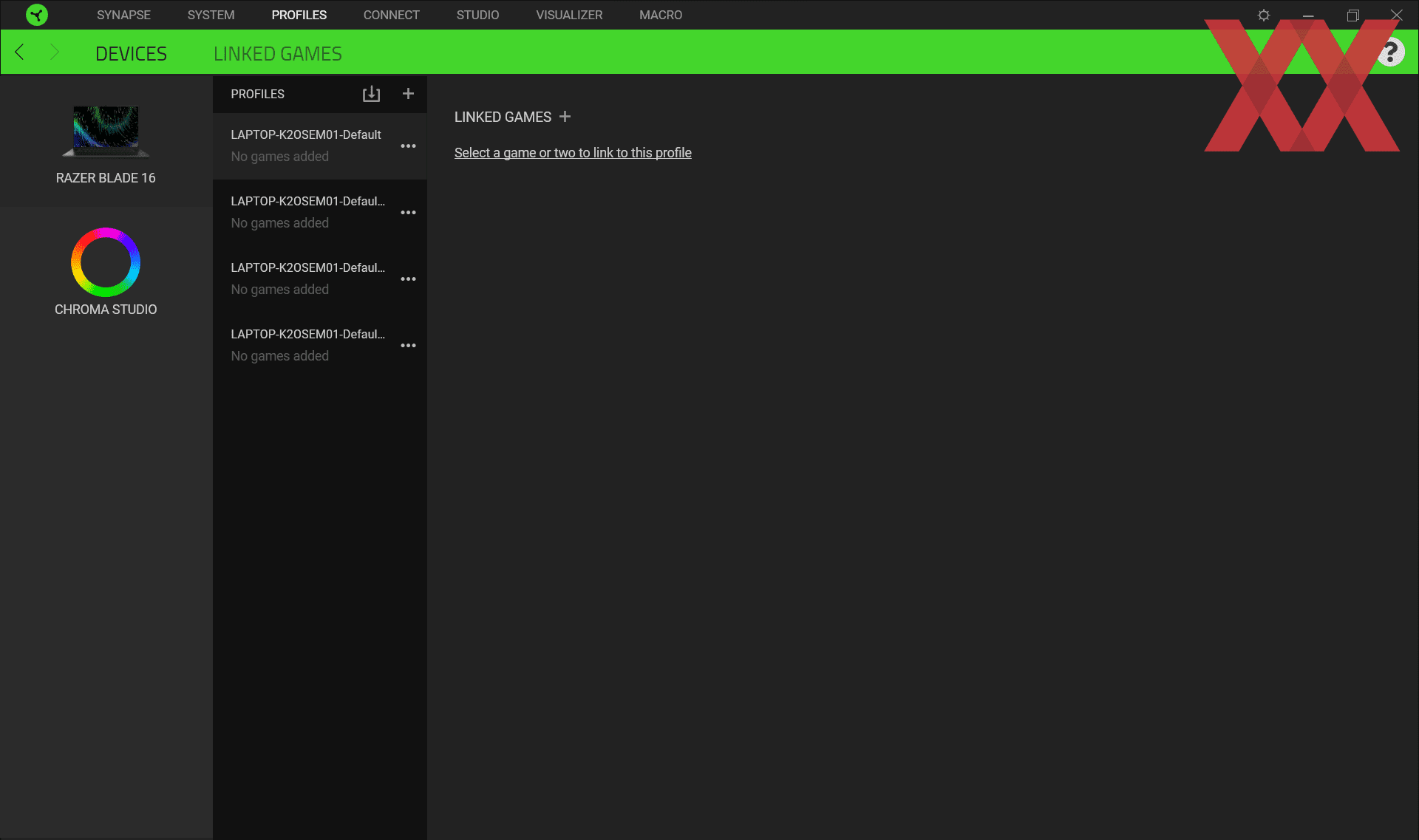
Task: Open options menu for fourth profile
Action: 408,346
